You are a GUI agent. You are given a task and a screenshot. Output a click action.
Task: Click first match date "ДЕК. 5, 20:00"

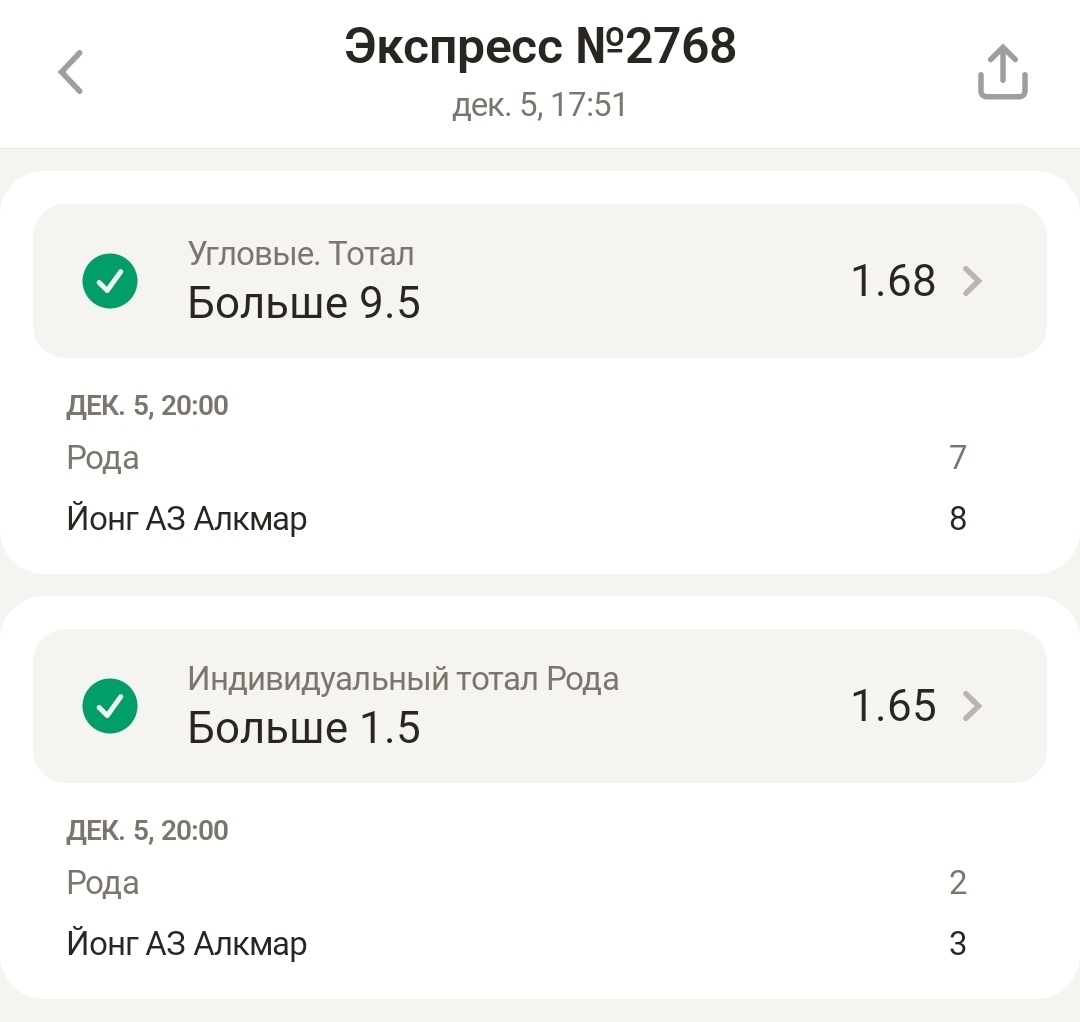[x=148, y=405]
